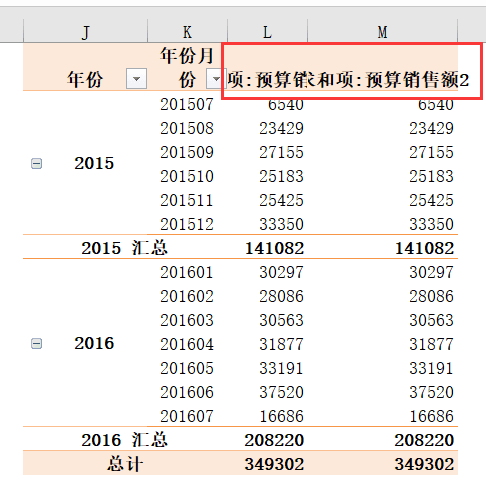This screenshot has width=486, height=504.
Task: Select month cell 201605
Action: click(x=187, y=368)
